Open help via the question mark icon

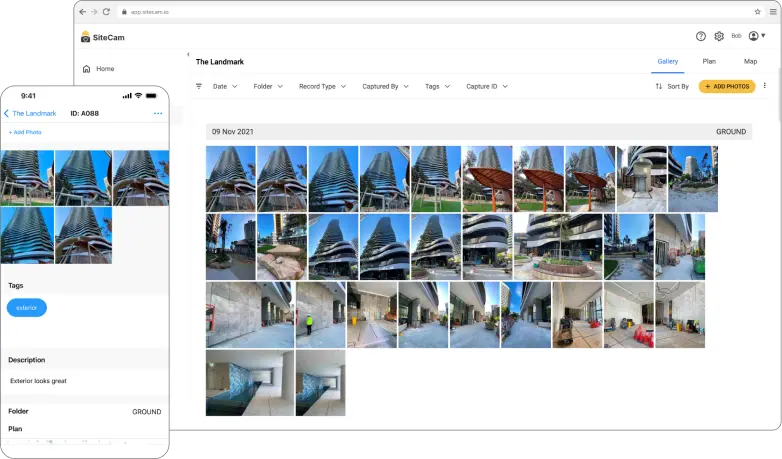pyautogui.click(x=701, y=36)
